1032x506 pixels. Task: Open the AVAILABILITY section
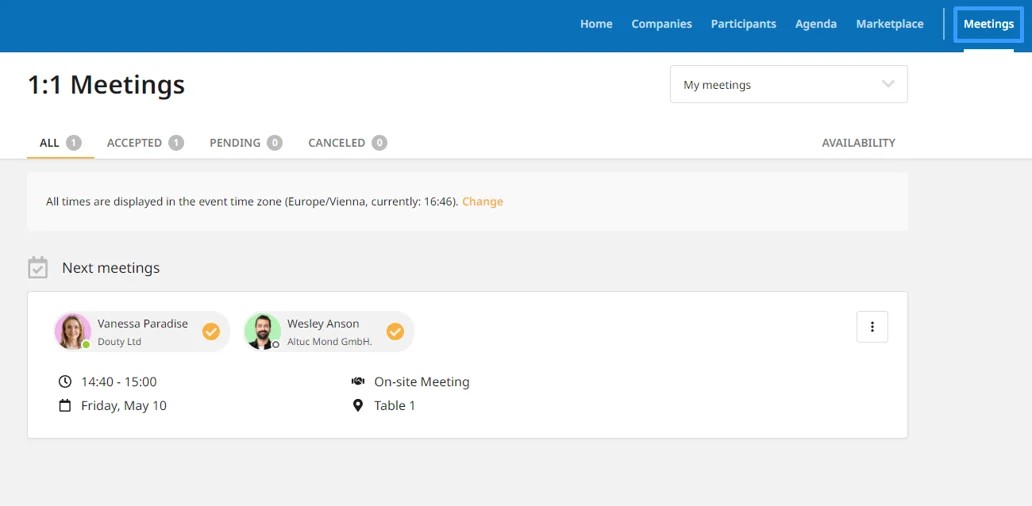click(858, 143)
